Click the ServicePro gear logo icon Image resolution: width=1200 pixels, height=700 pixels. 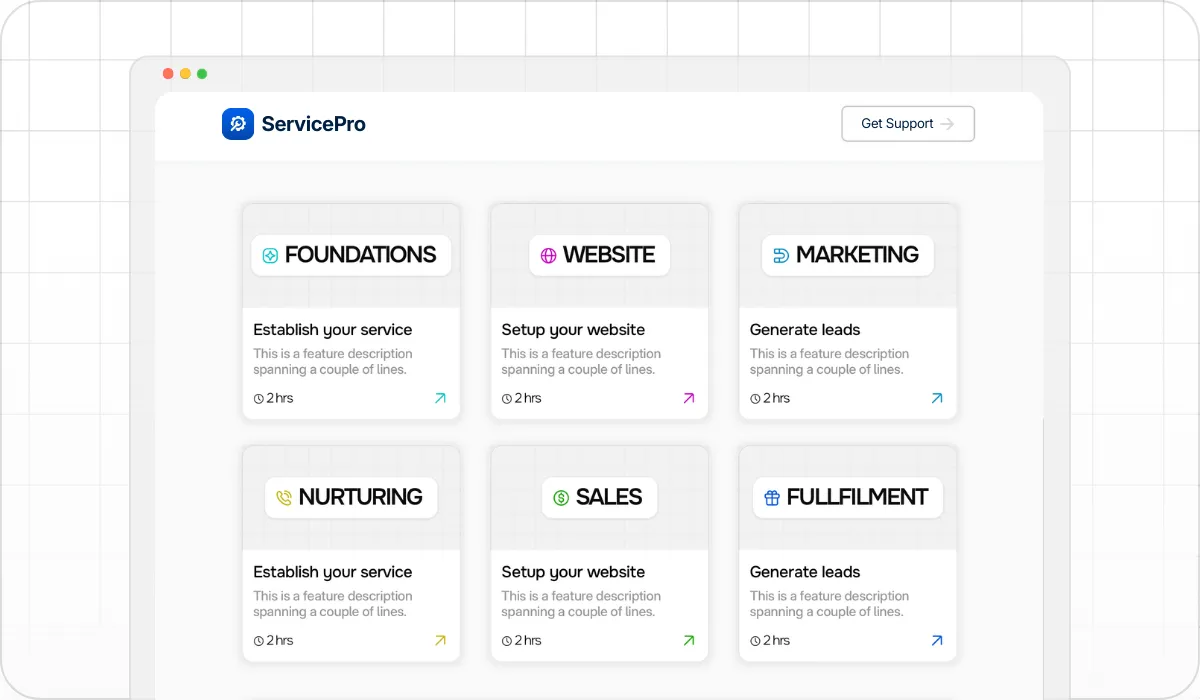point(238,124)
